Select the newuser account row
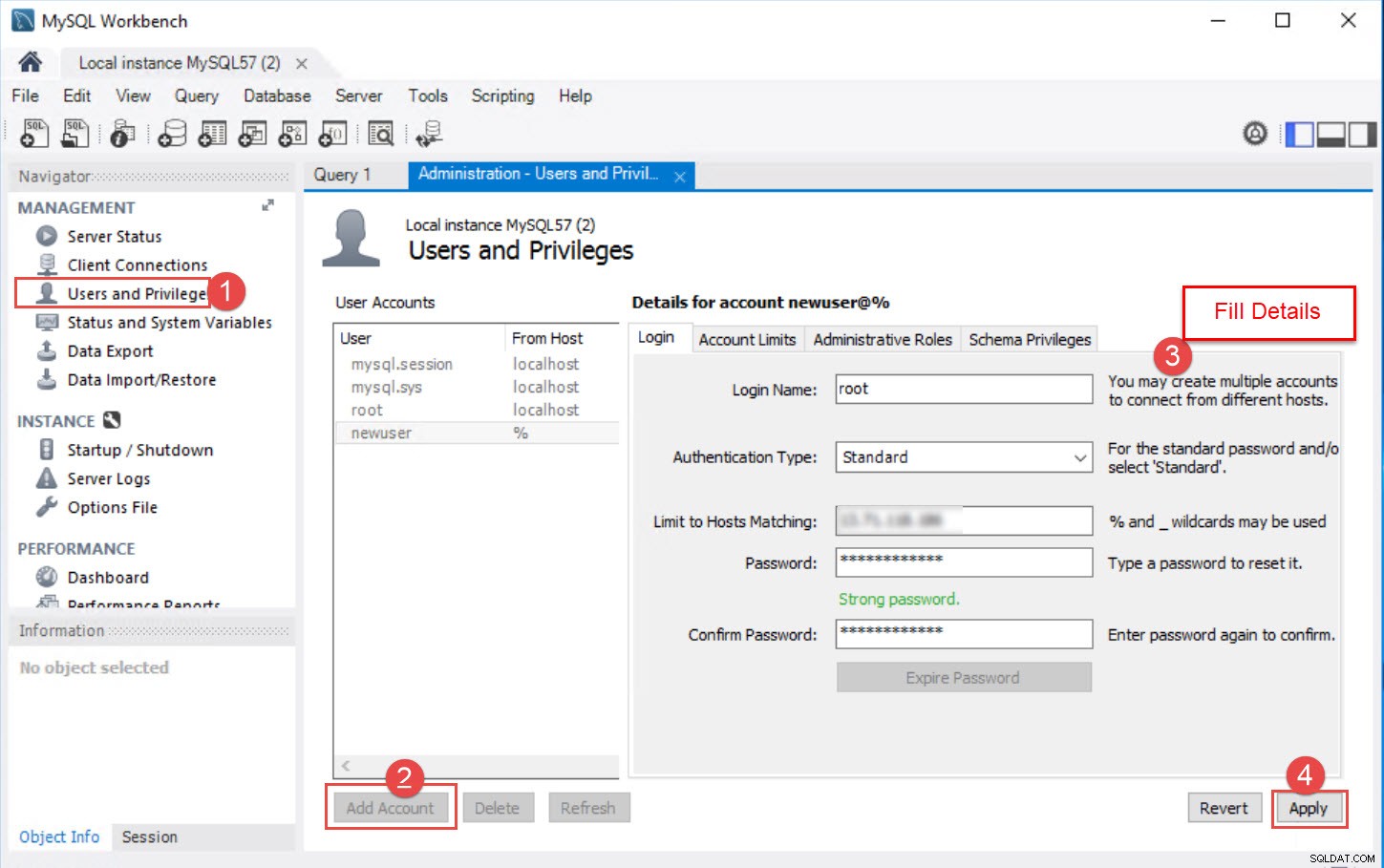This screenshot has height=868, width=1384. point(477,433)
